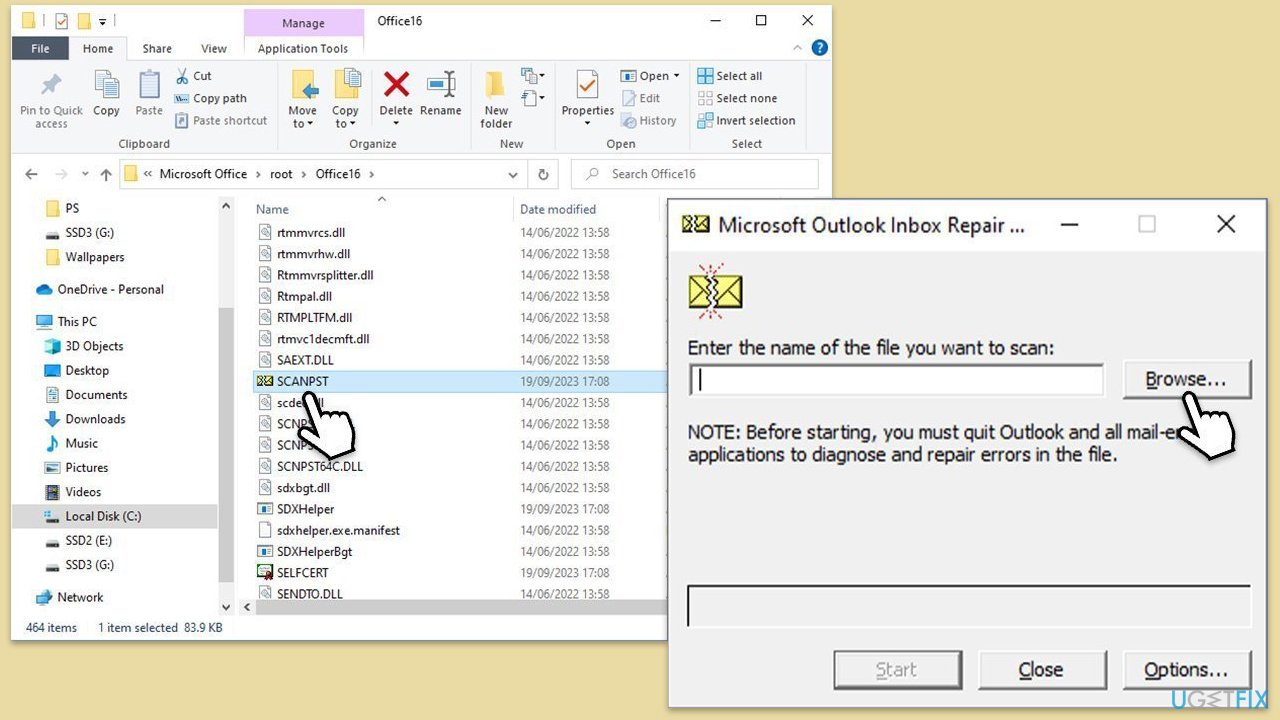Click the Refresh button
The width and height of the screenshot is (1280, 720).
point(543,174)
